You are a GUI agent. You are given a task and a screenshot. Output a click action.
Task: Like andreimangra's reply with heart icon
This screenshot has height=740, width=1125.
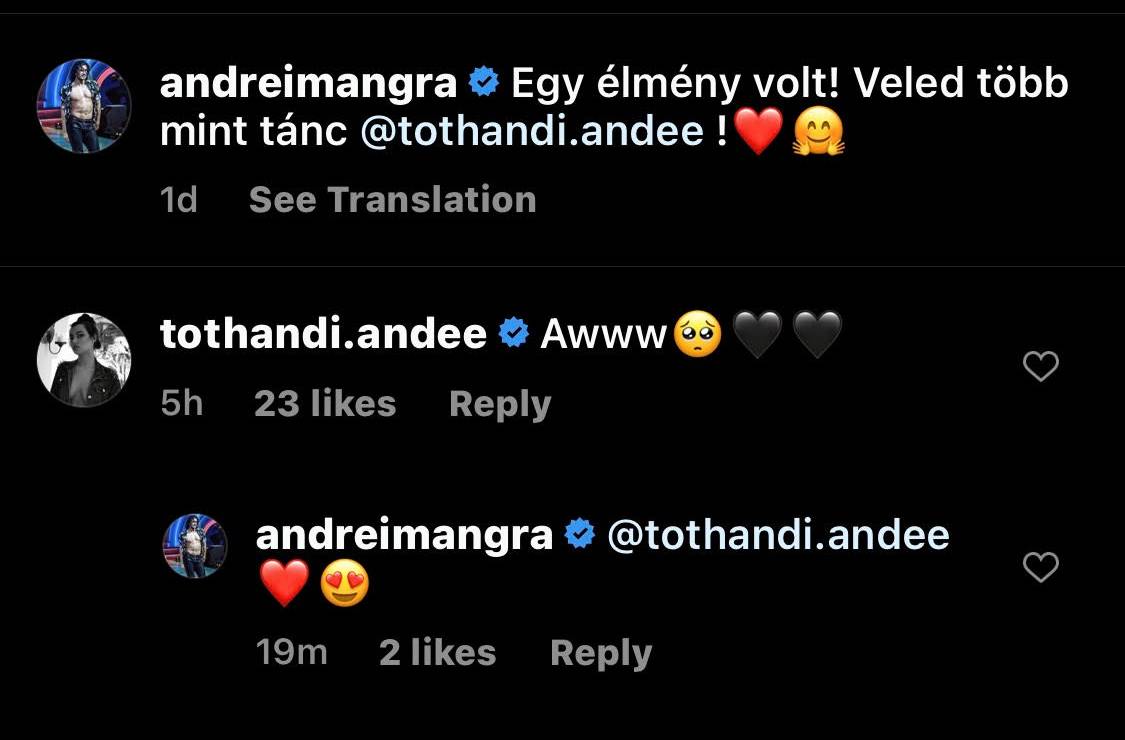click(x=1040, y=567)
